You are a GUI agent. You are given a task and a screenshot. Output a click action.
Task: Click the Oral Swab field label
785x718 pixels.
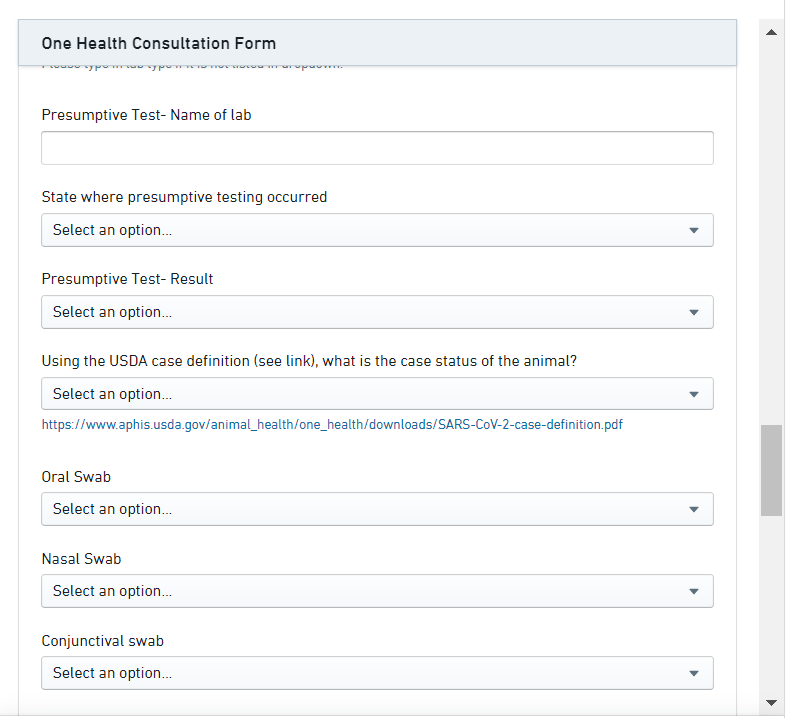[76, 477]
